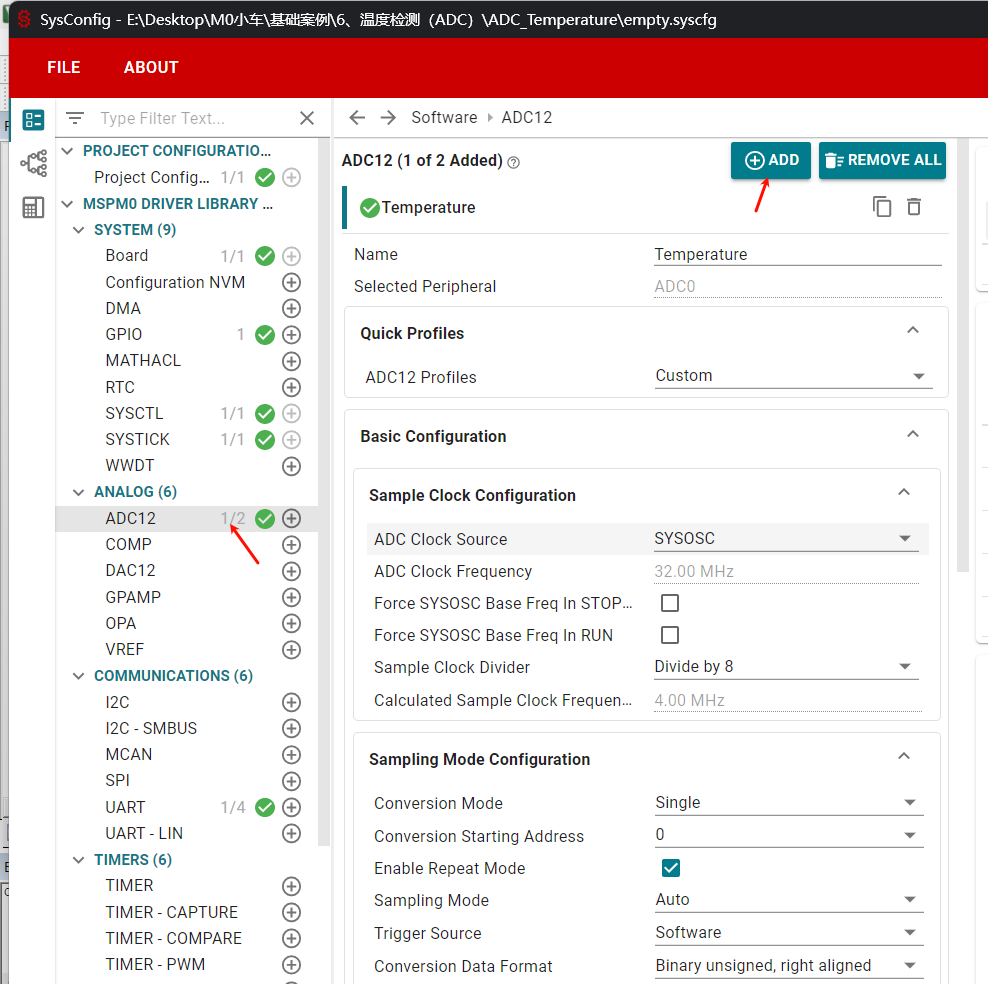Add a DMA module with plus icon
The height and width of the screenshot is (984, 988).
(x=291, y=309)
